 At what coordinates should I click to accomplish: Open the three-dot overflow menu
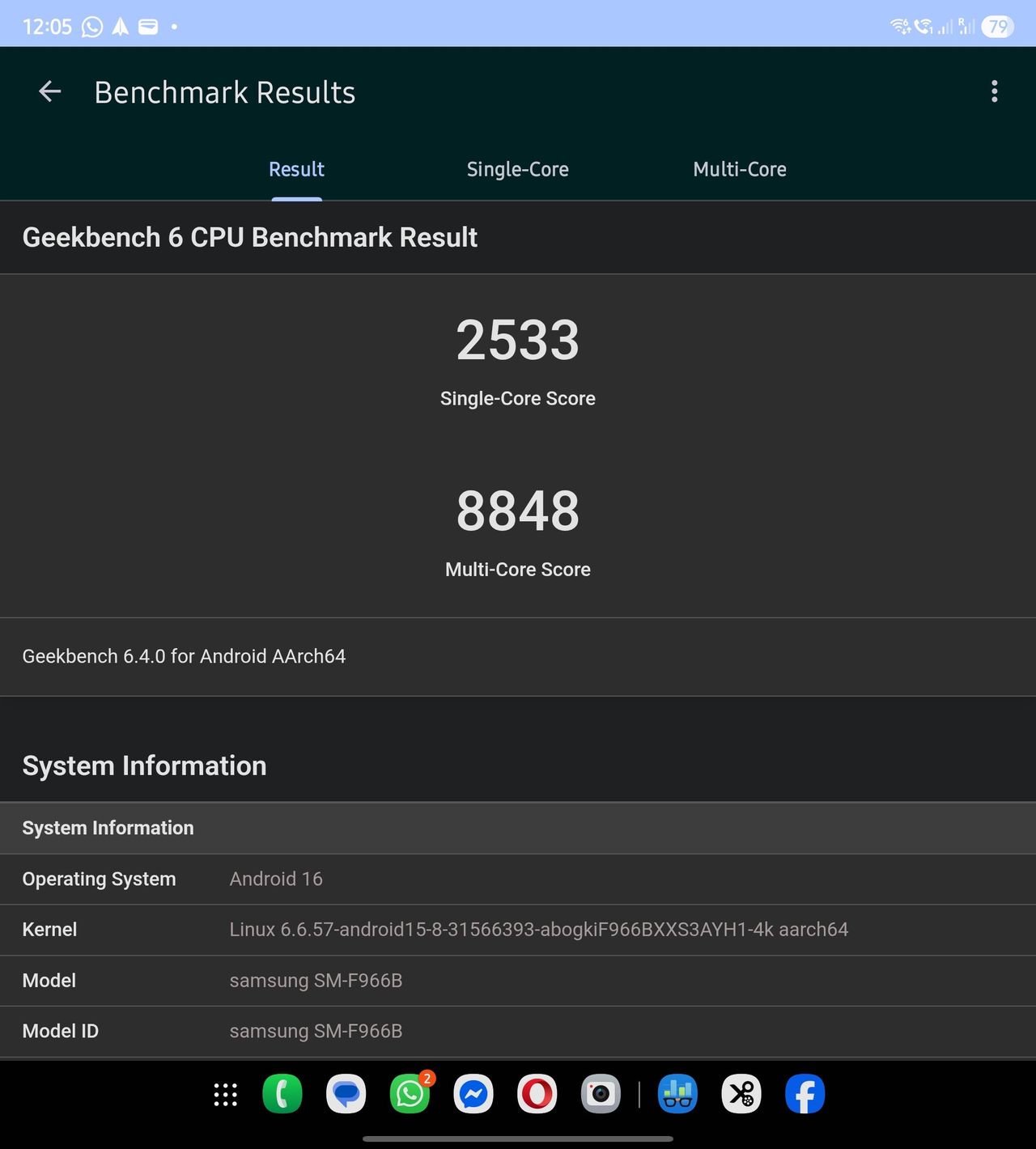click(x=995, y=91)
